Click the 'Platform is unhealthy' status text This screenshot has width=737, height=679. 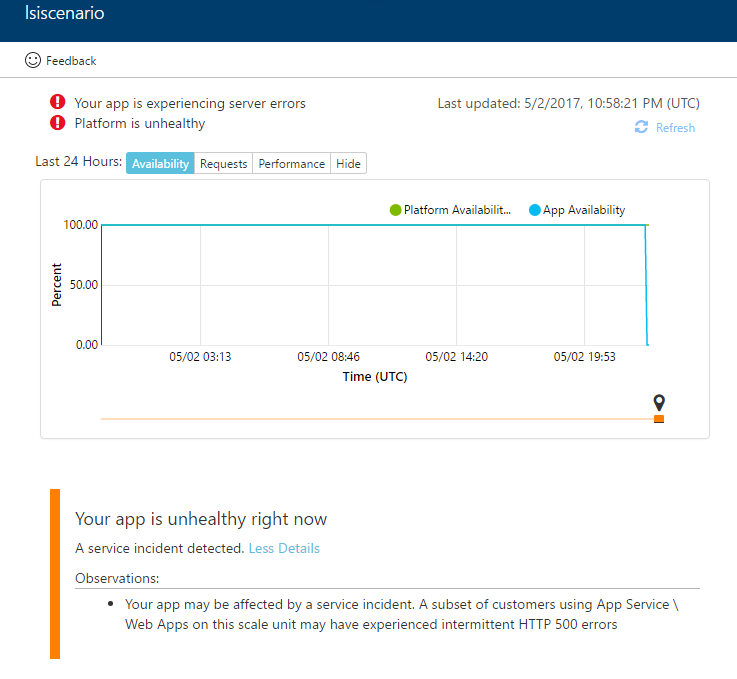(140, 123)
